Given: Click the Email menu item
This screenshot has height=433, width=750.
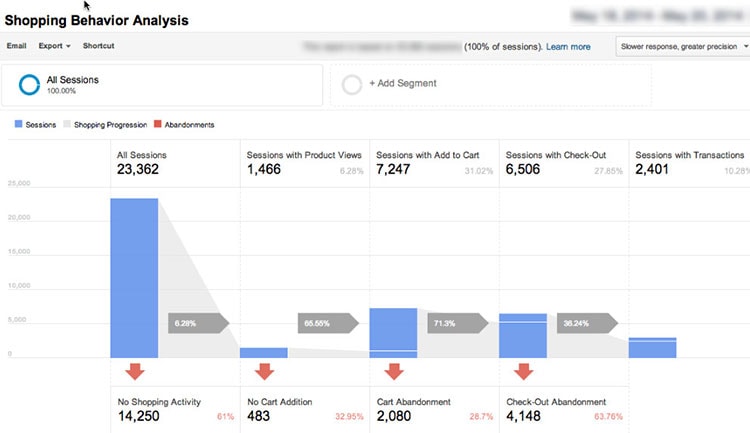Looking at the screenshot, I should click(x=16, y=46).
